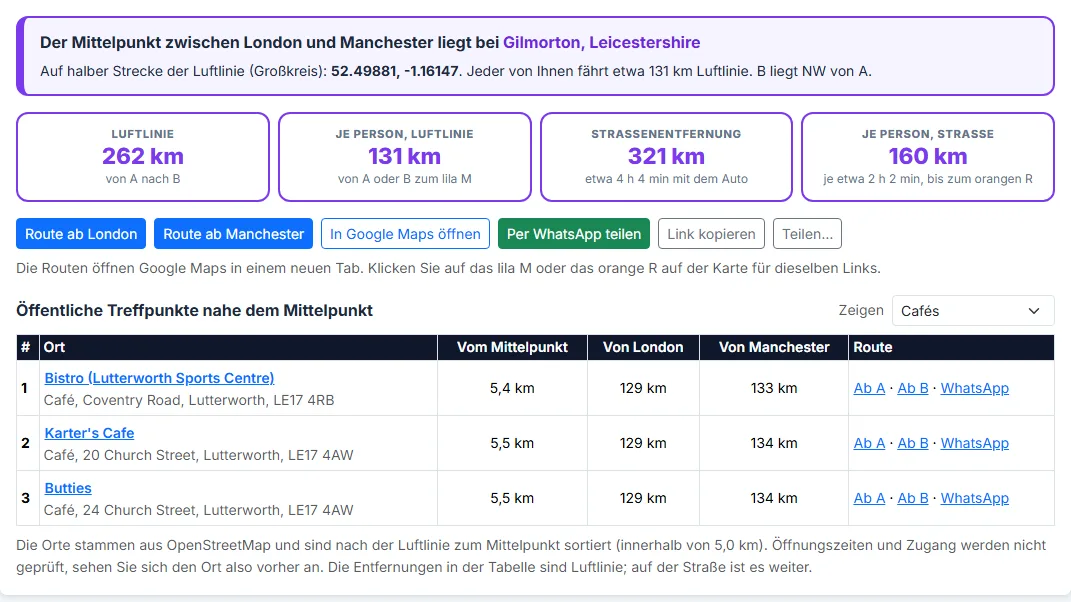
Task: Open In Google Maps öffnen
Action: tap(405, 234)
